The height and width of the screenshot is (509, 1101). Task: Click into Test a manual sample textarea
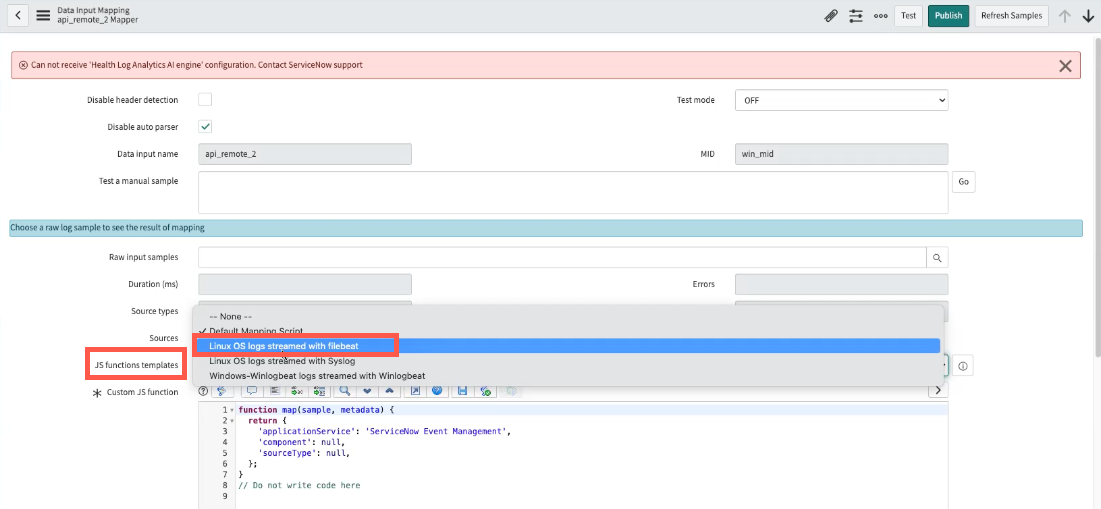click(573, 192)
